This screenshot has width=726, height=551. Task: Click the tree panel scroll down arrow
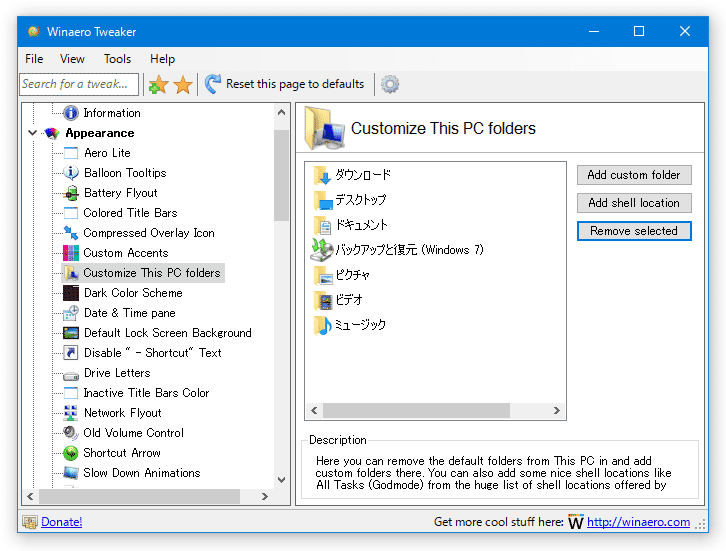[x=281, y=480]
